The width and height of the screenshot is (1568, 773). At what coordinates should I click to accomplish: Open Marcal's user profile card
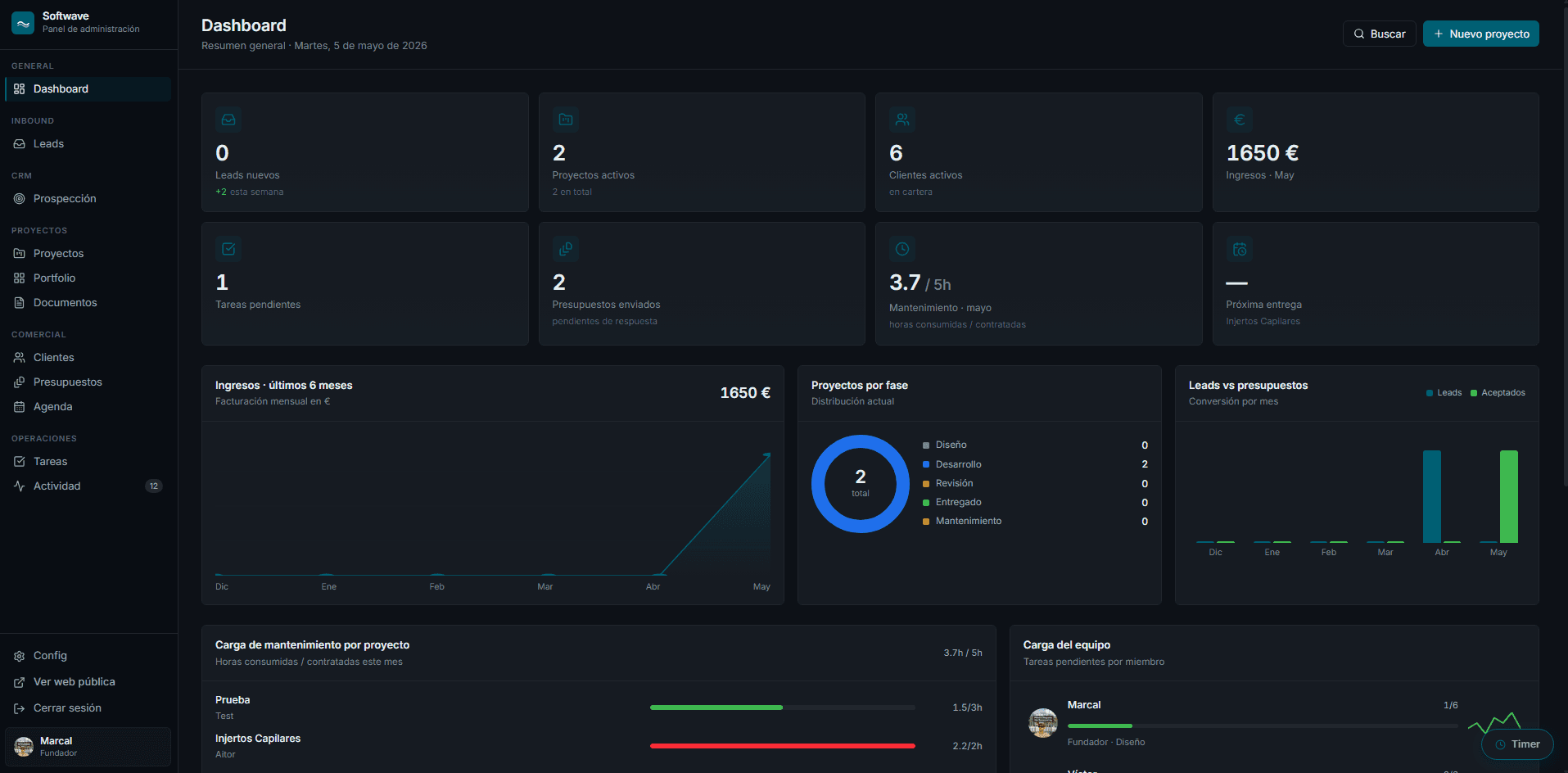(x=88, y=747)
